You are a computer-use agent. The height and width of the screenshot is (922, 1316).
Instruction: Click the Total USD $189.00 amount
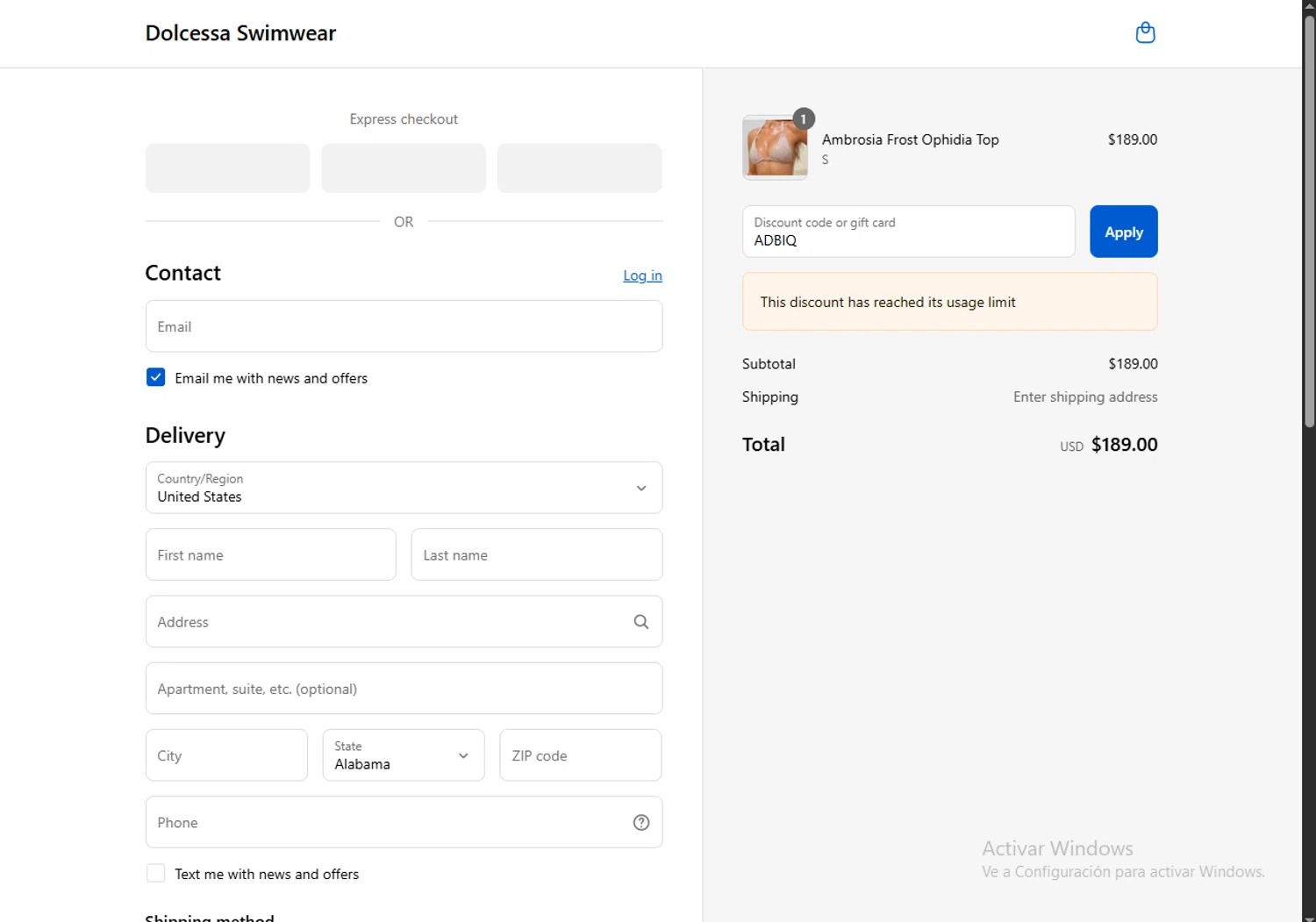(1109, 445)
